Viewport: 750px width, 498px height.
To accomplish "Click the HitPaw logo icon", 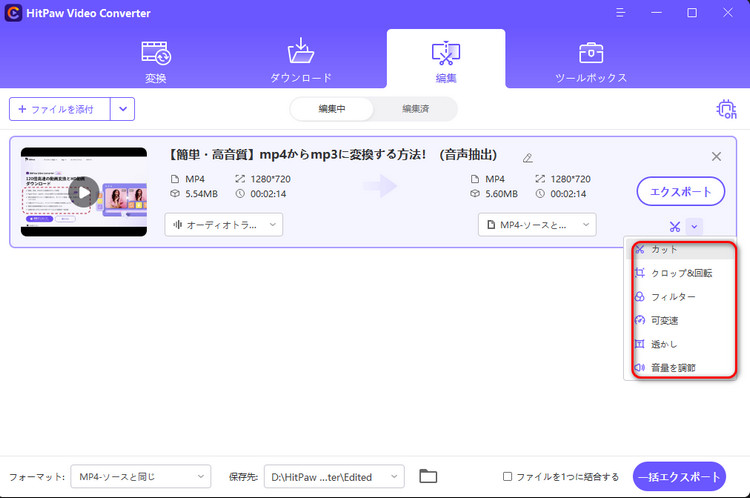I will point(13,13).
